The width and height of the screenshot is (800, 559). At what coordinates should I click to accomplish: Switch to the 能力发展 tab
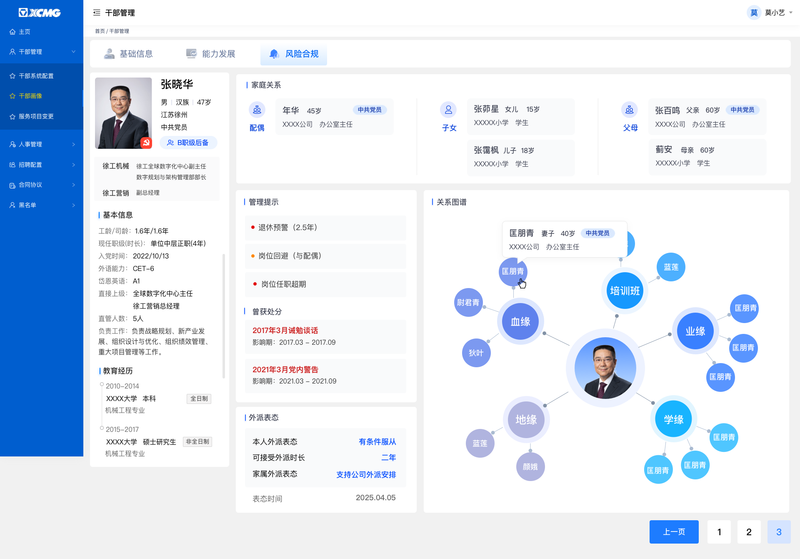210,54
